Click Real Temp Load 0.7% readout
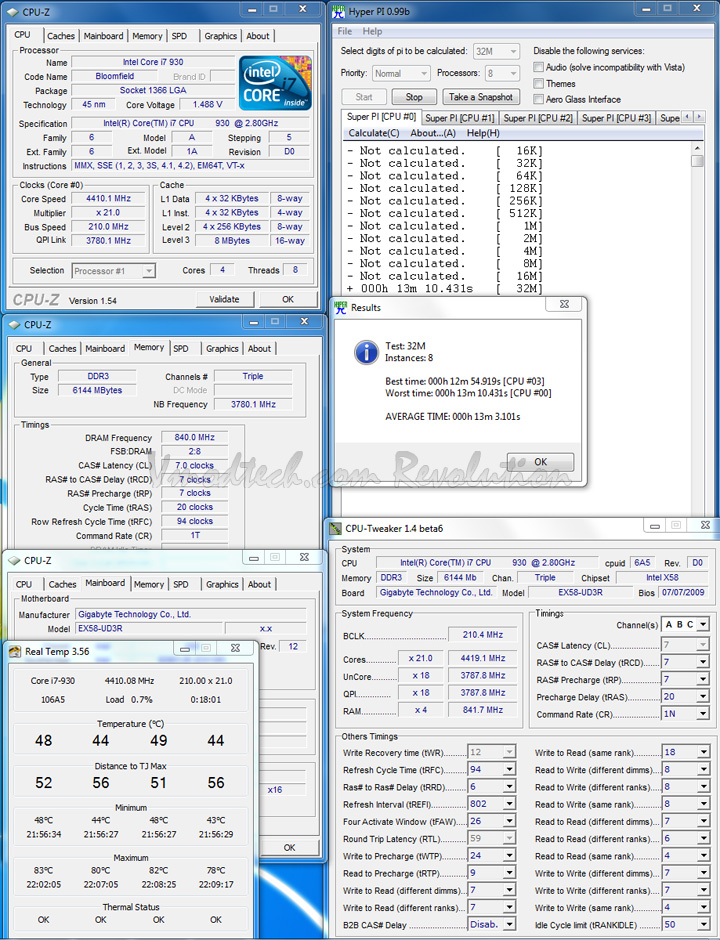This screenshot has height=940, width=720. tap(129, 700)
